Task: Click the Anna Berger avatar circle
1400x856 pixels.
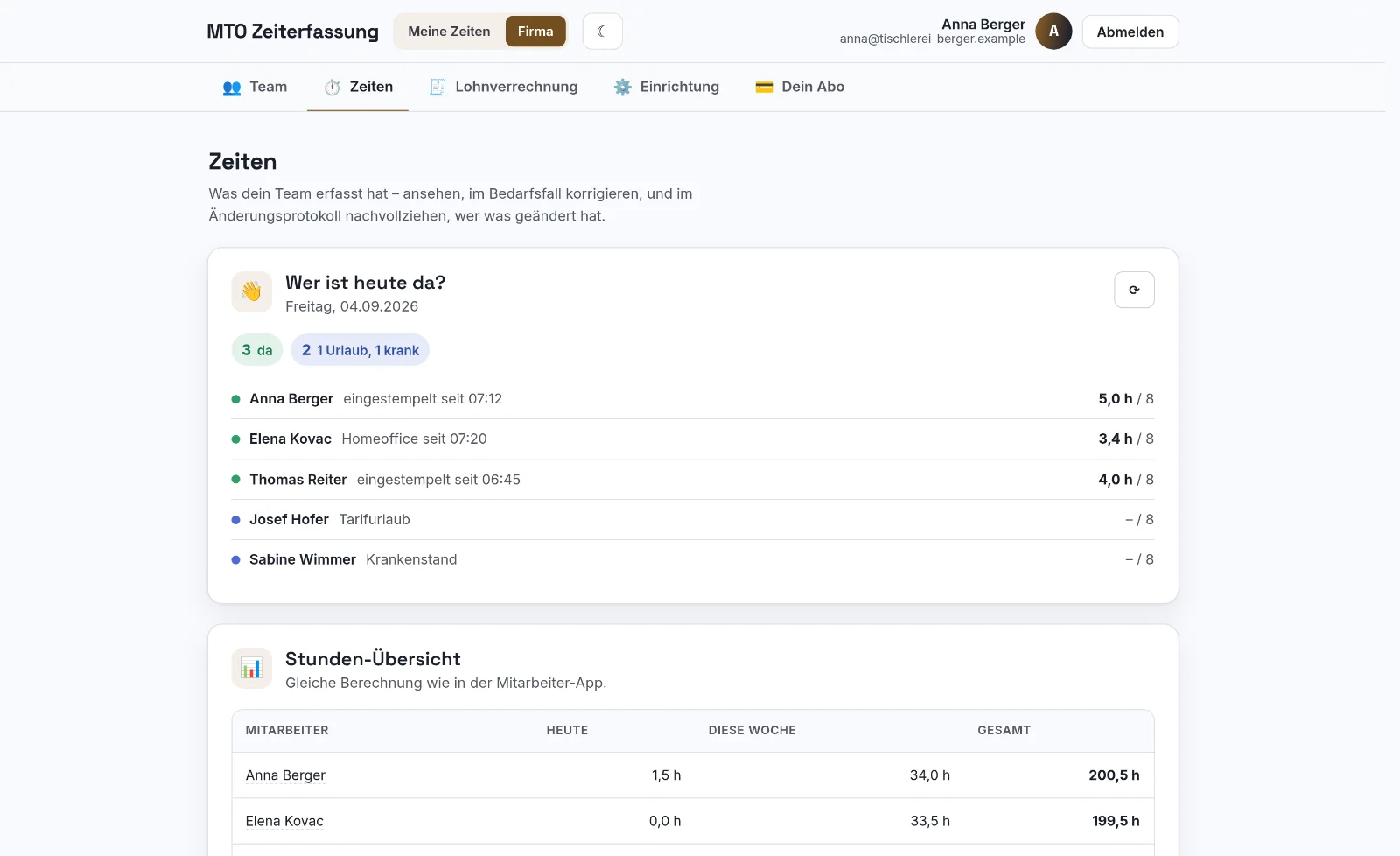Action: coord(1053,32)
